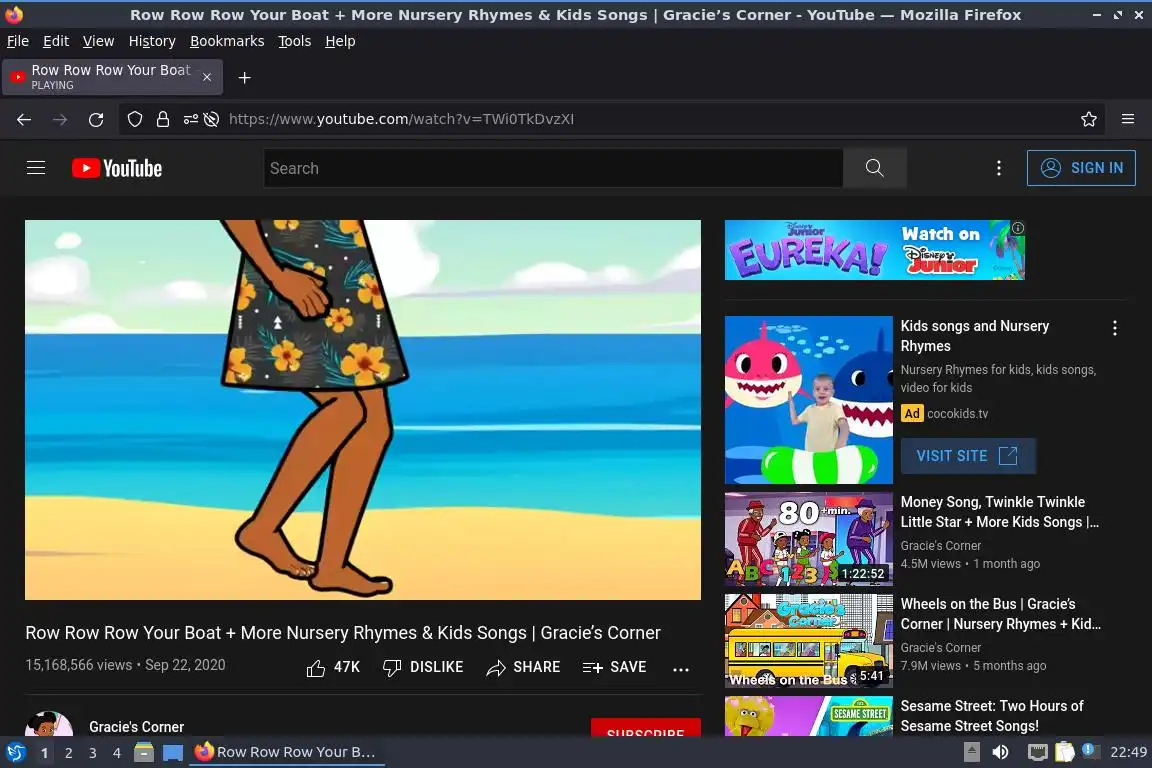
Task: Open tracking protection shield icon
Action: (134, 119)
